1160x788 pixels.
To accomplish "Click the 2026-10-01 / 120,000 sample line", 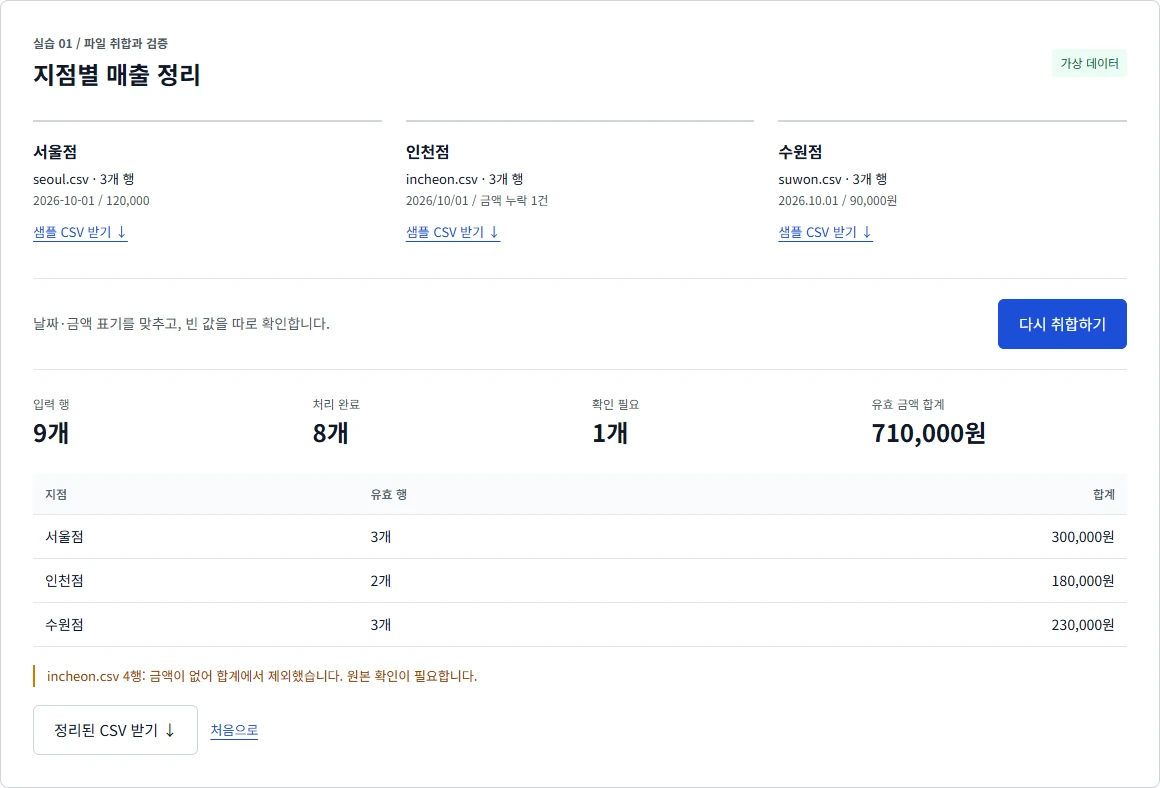I will 91,201.
